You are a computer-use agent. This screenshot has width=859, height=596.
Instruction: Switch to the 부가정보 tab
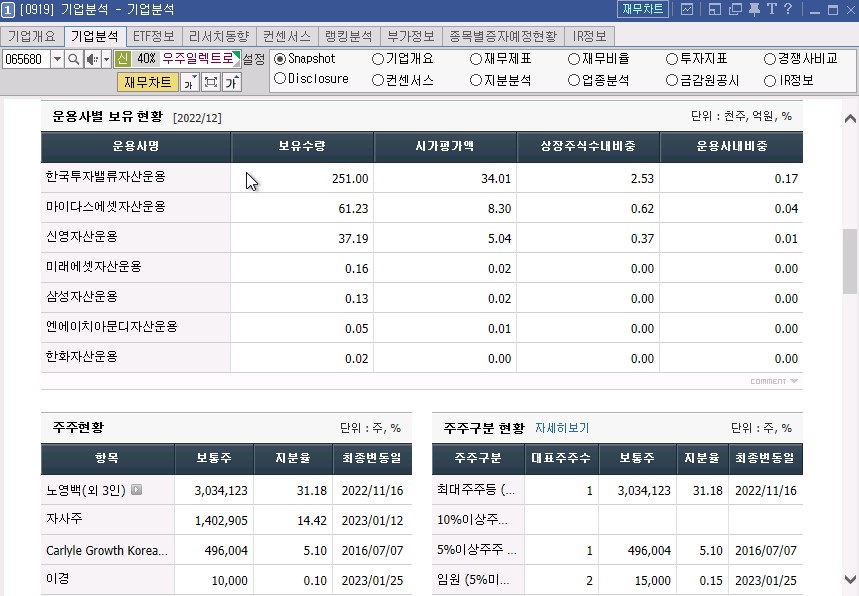pyautogui.click(x=411, y=36)
